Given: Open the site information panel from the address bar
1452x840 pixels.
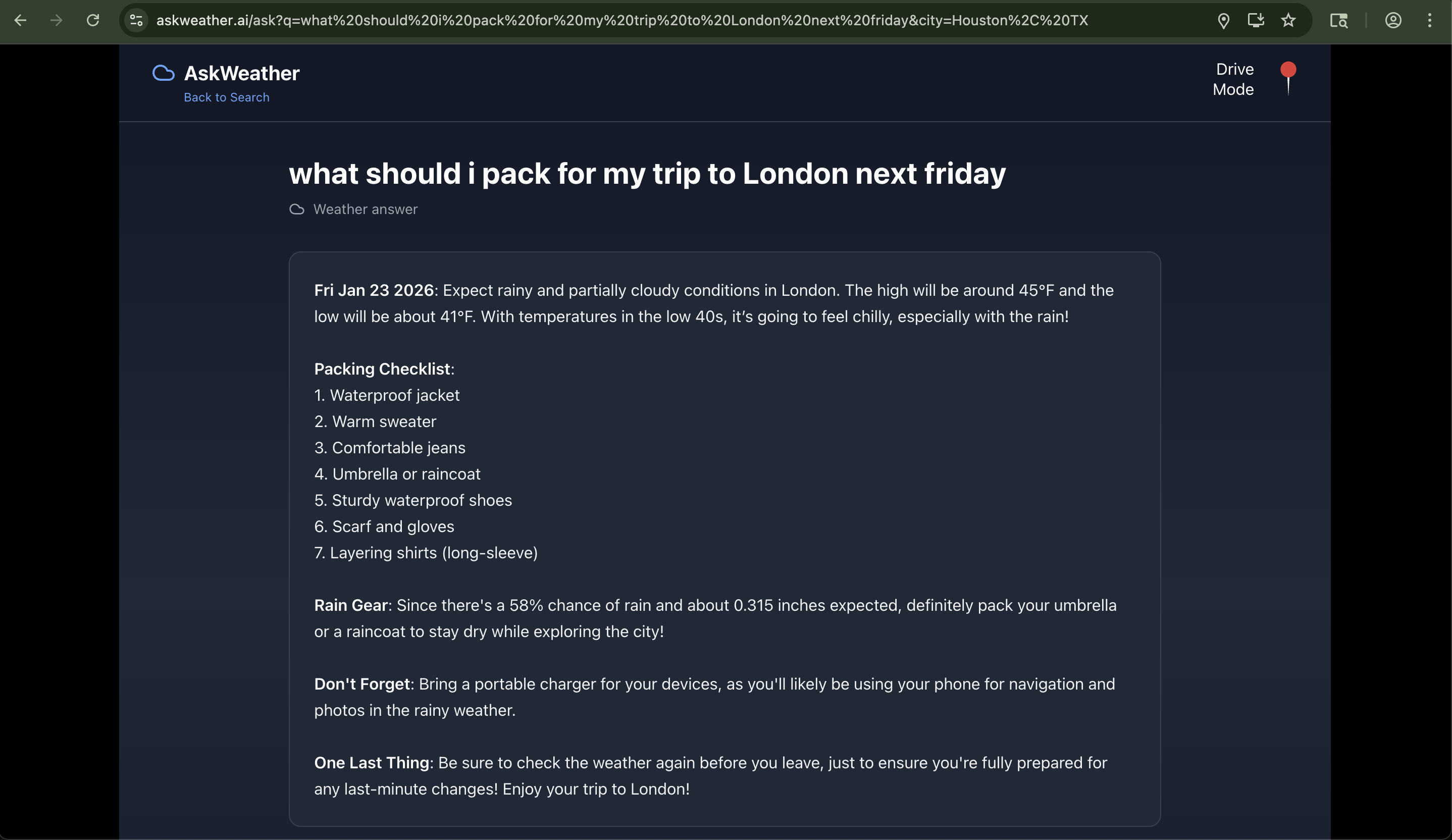Looking at the screenshot, I should tap(136, 20).
